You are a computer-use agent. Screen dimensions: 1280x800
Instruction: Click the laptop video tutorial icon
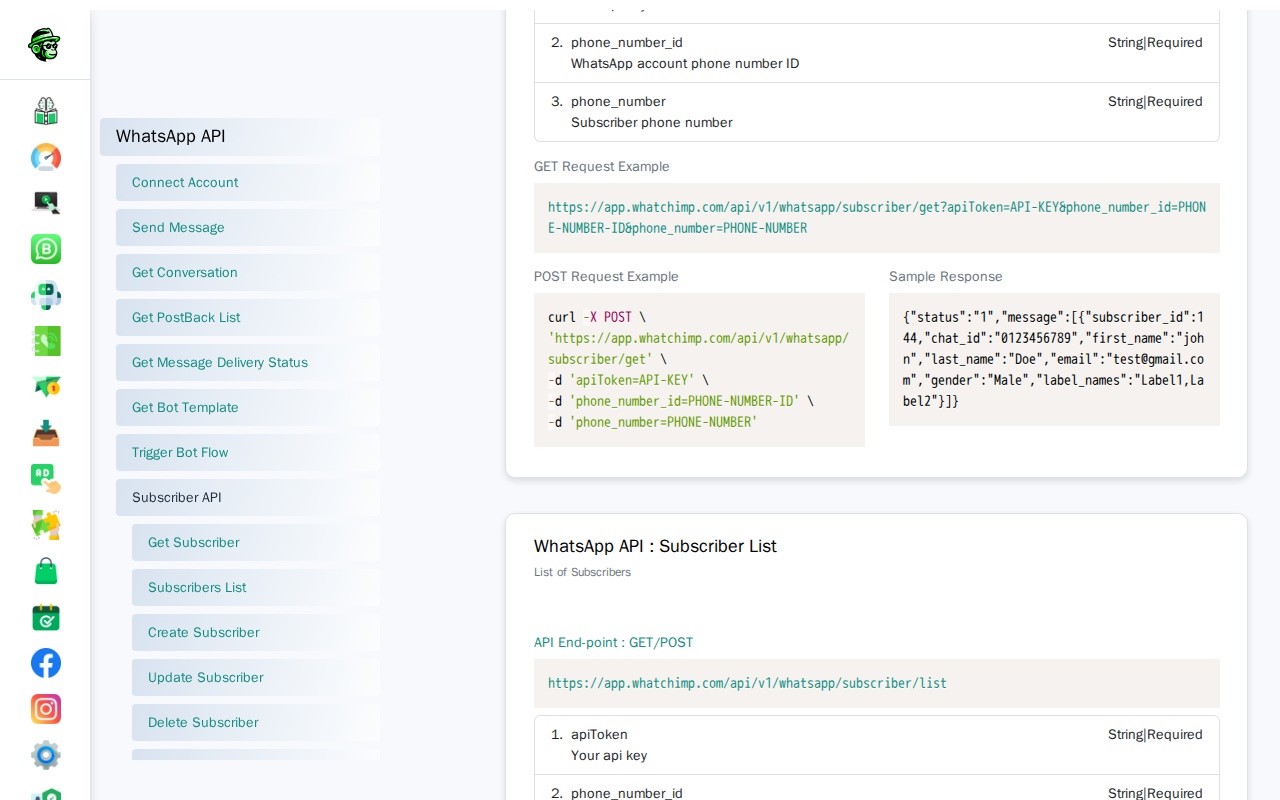46,203
